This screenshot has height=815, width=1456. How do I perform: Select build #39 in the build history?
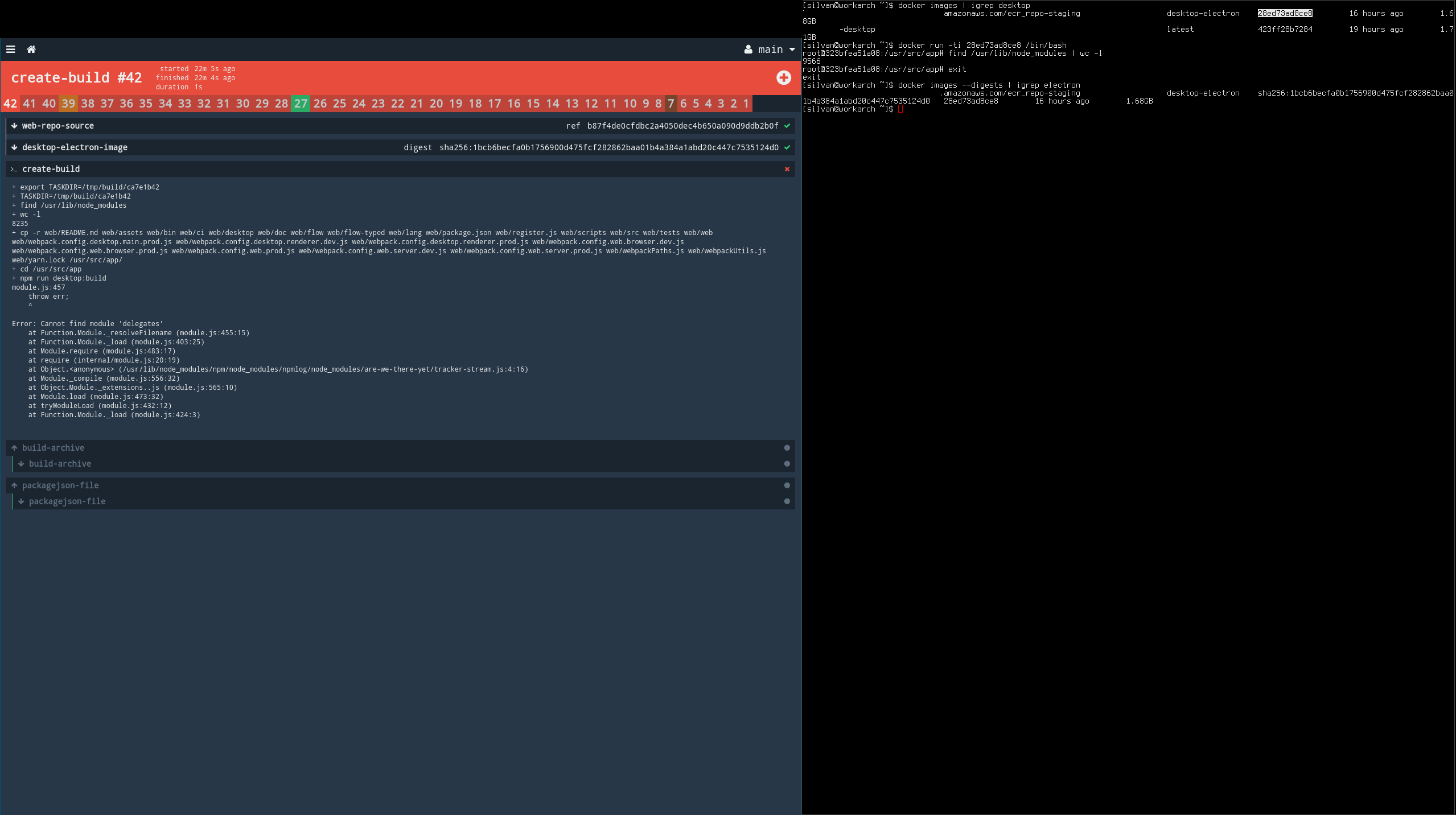click(x=68, y=104)
